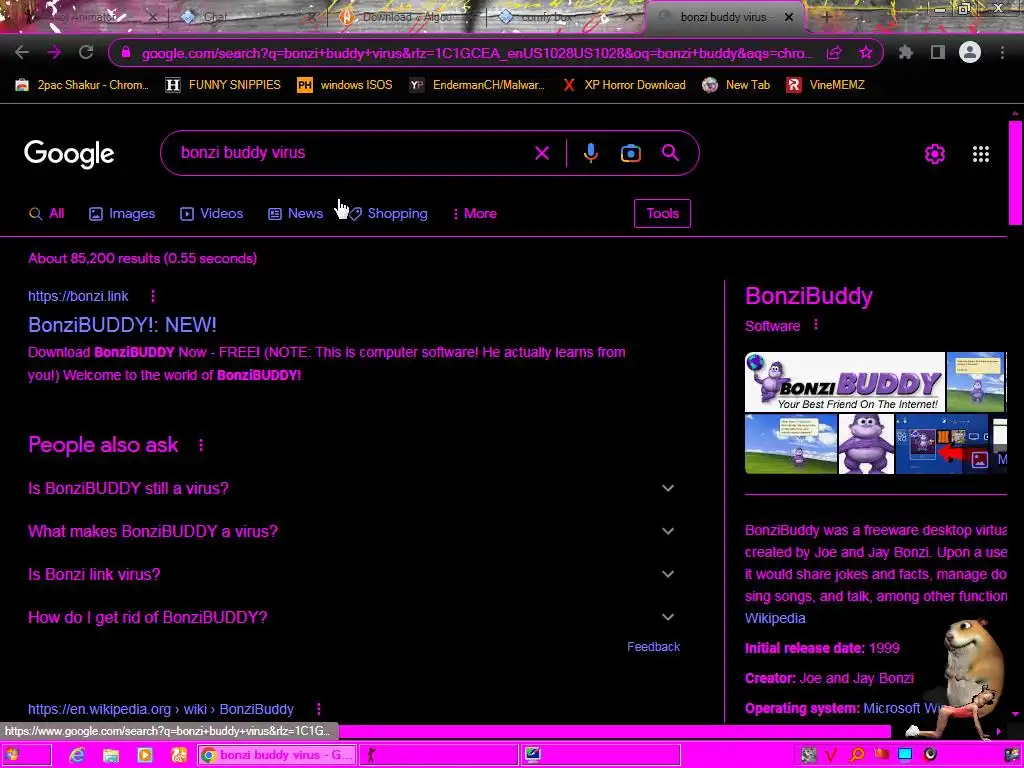This screenshot has height=768, width=1024.
Task: Open options dots beside People also ask
Action: click(x=200, y=445)
